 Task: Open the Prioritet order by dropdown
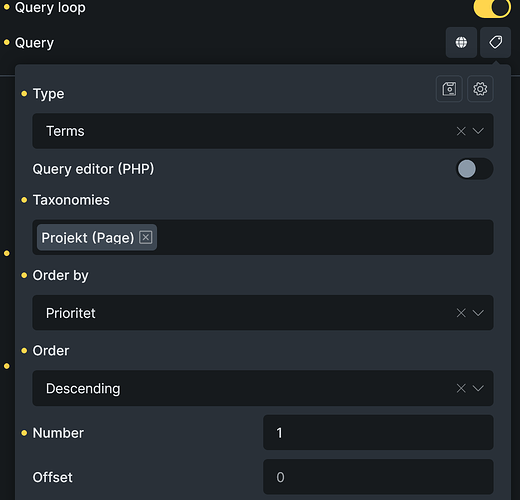click(263, 313)
